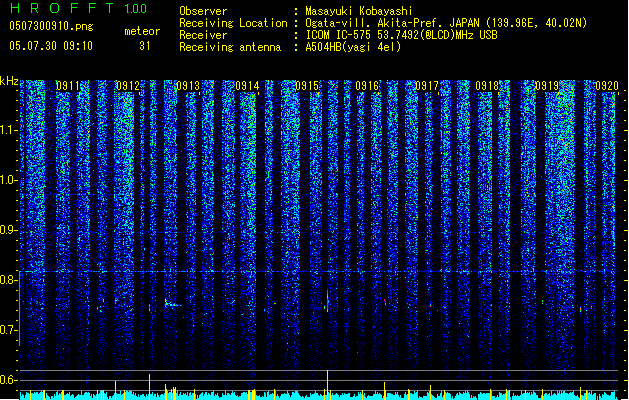Click the 0914 time marker
Image resolution: width=629 pixels, height=400 pixels.
247,86
